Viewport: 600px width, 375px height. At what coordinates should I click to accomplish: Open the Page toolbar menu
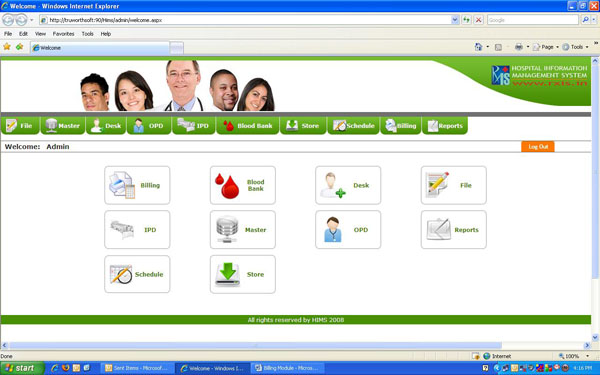pos(545,47)
